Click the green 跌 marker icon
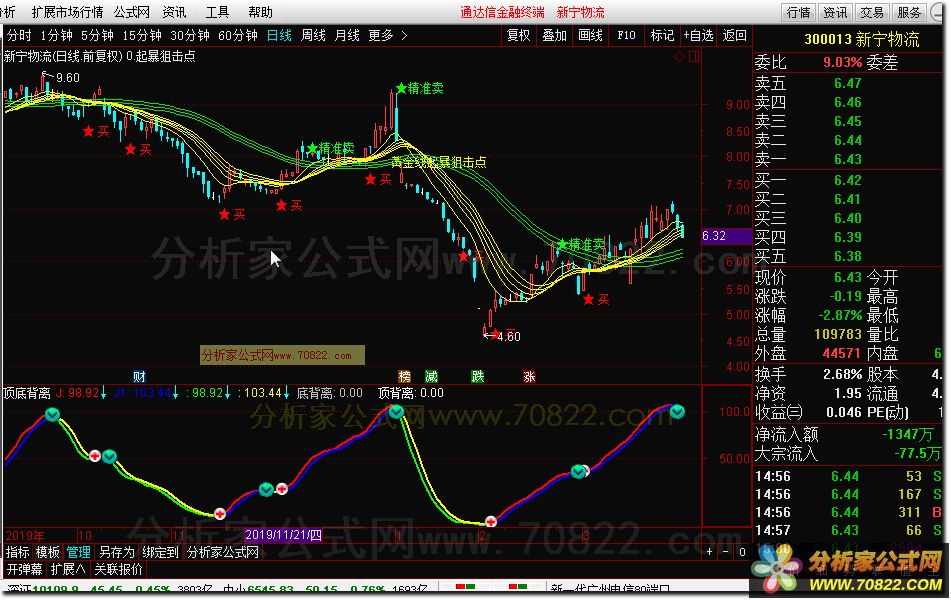 478,377
